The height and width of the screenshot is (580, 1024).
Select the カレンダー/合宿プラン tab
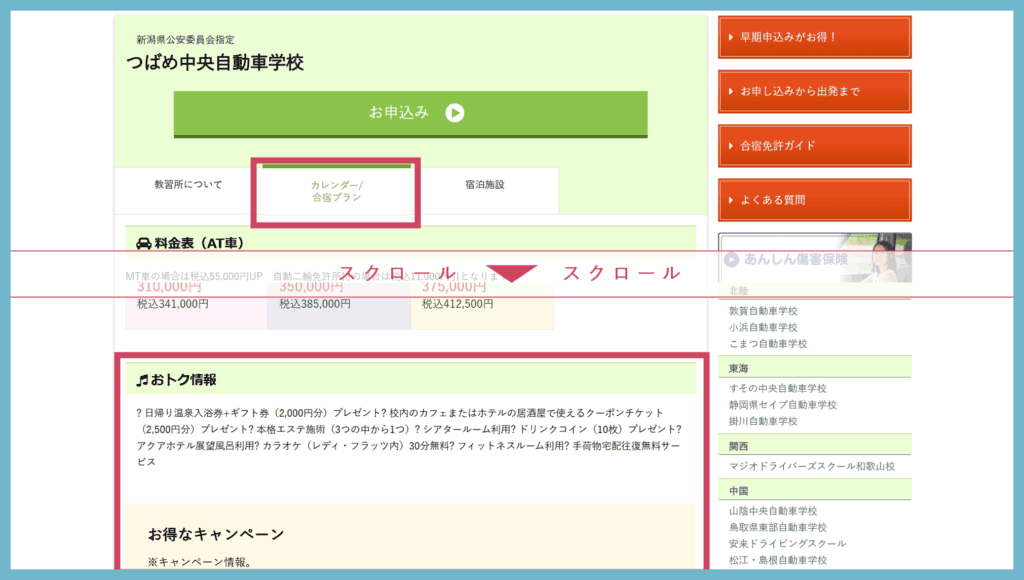pos(336,191)
